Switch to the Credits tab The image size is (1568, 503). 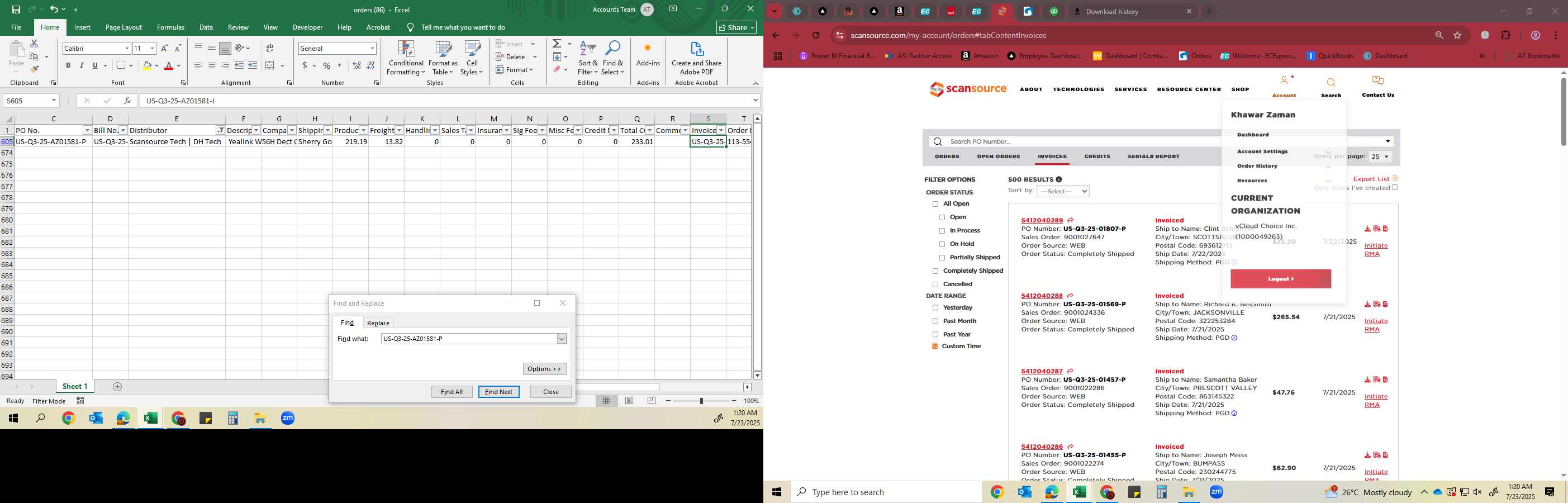(x=1097, y=156)
